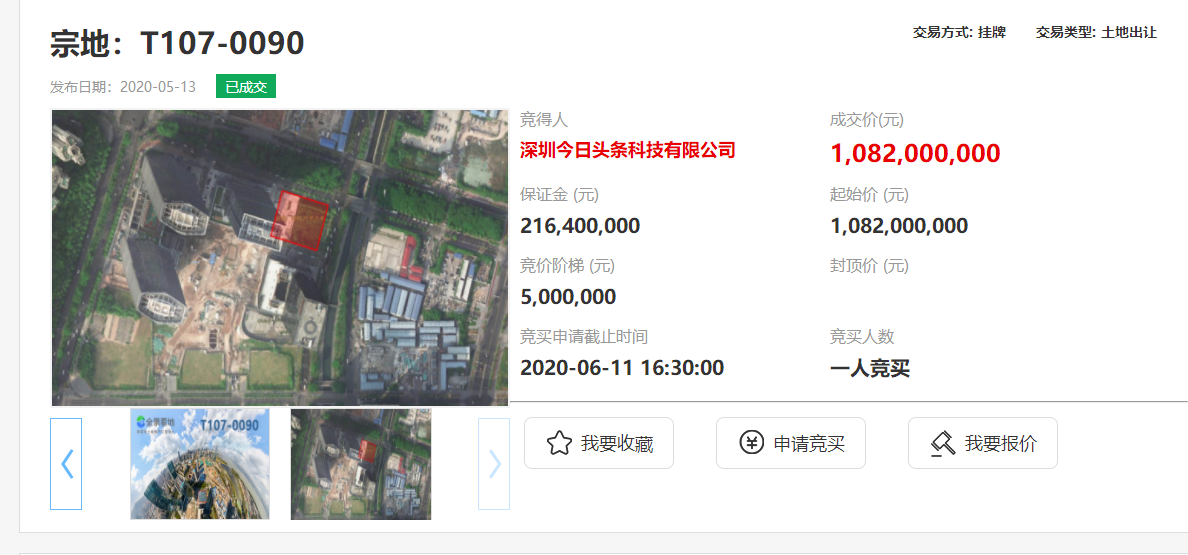1188x555 pixels.
Task: Click the 竞买人数 label
Action: coord(862,337)
